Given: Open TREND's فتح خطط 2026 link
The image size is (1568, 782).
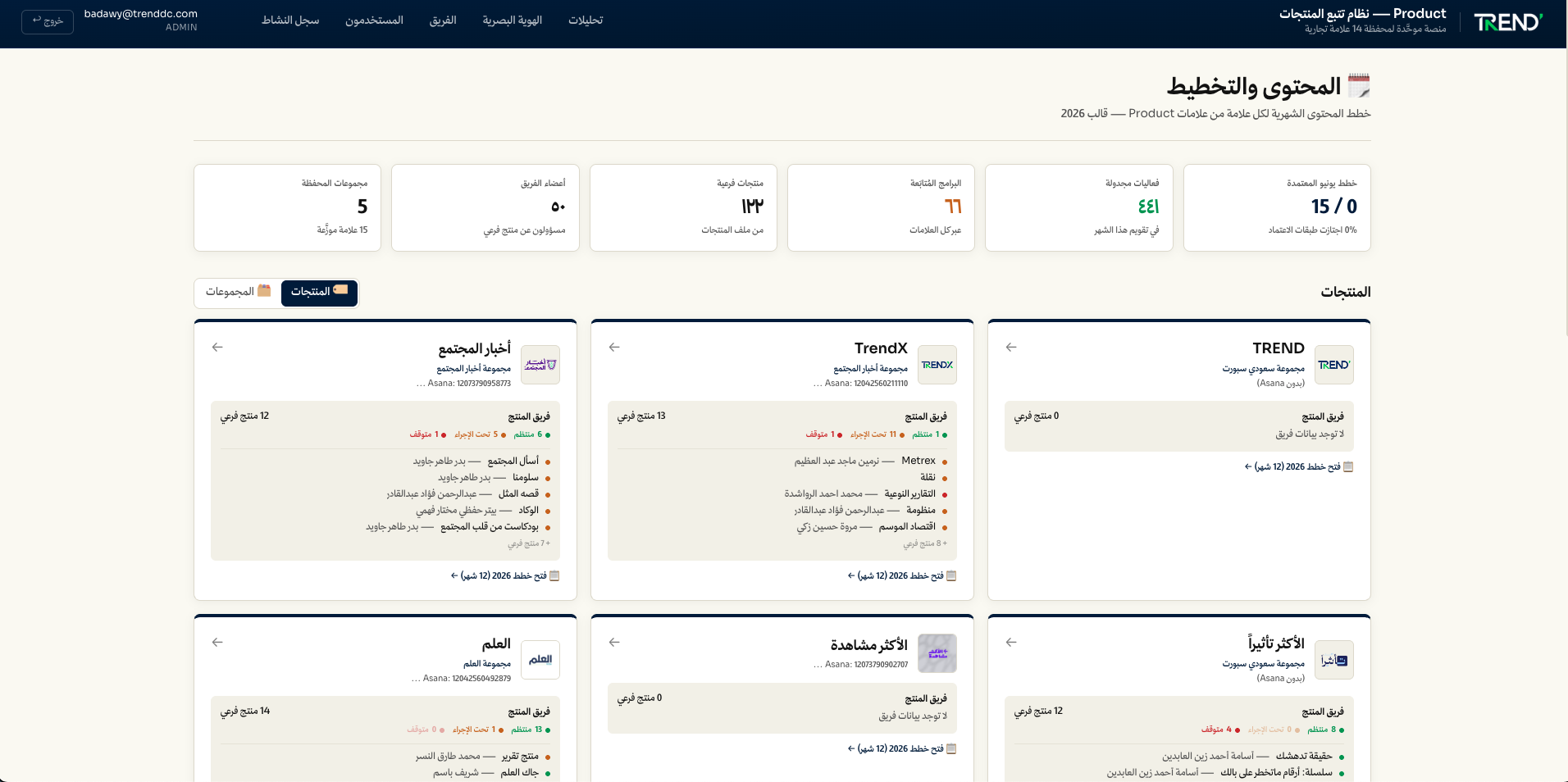Looking at the screenshot, I should (x=1299, y=466).
